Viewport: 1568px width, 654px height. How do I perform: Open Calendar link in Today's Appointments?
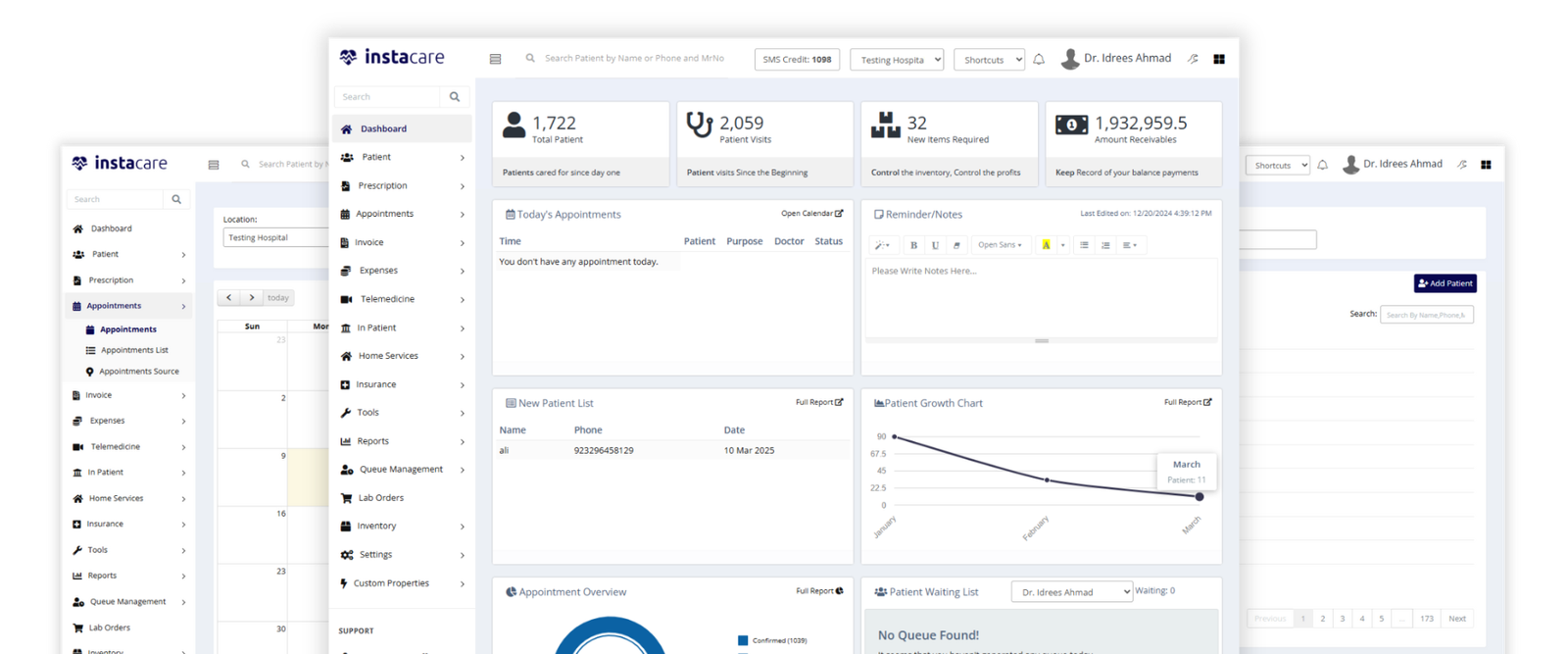811,214
